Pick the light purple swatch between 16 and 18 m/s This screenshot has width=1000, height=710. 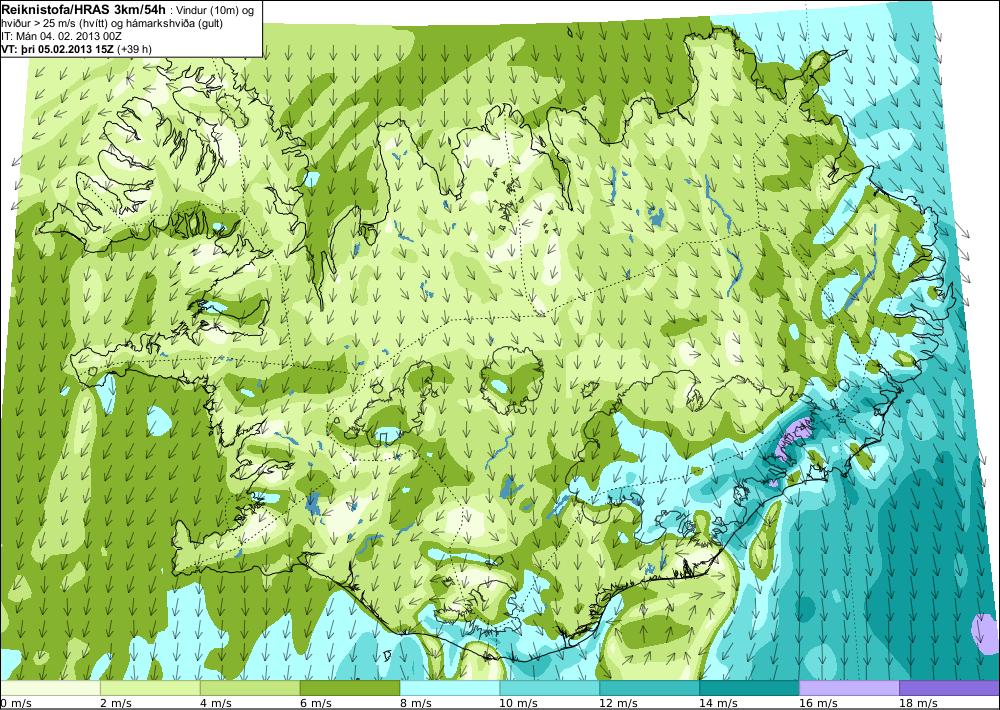849,688
